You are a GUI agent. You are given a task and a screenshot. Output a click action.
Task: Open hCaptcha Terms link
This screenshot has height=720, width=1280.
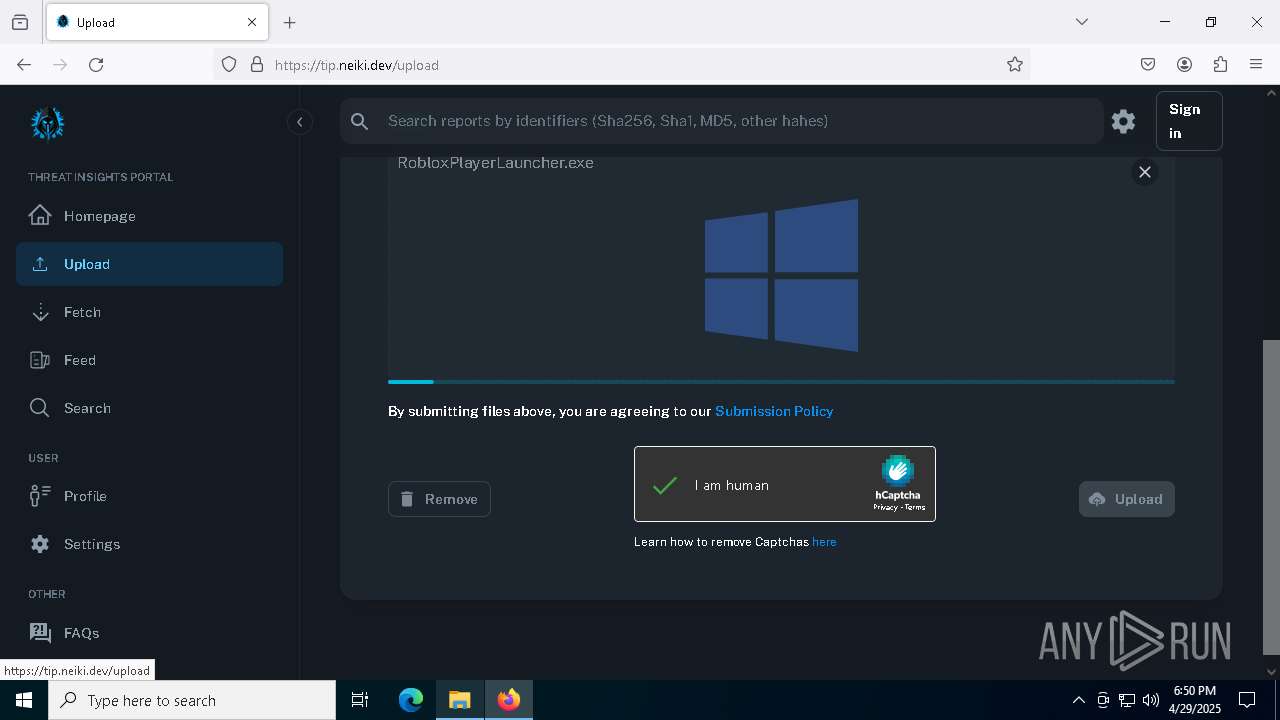click(915, 508)
